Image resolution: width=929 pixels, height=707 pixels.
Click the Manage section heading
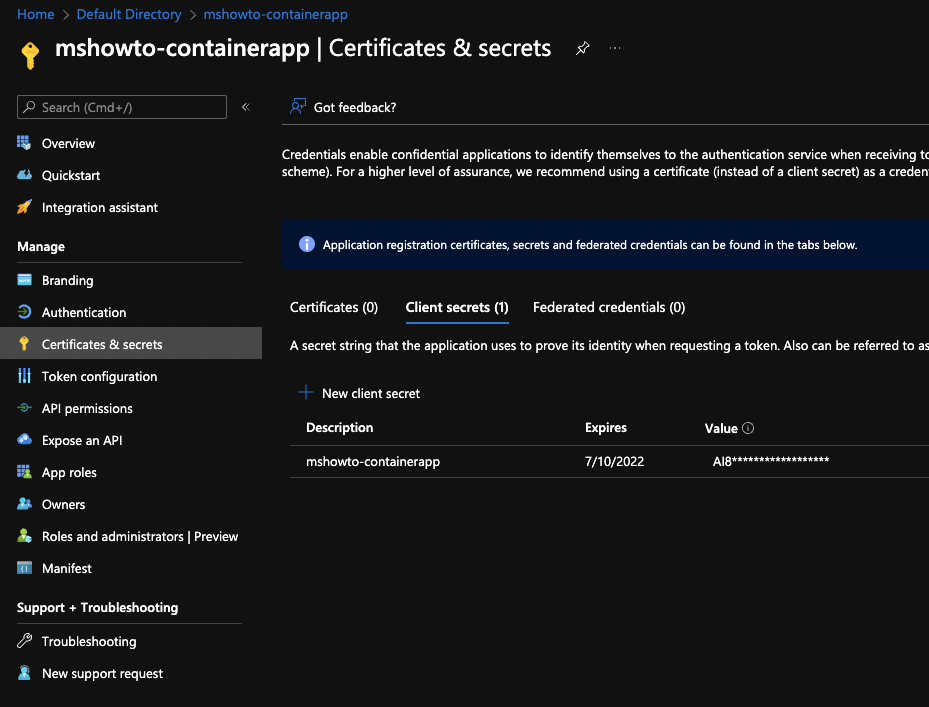(x=41, y=247)
